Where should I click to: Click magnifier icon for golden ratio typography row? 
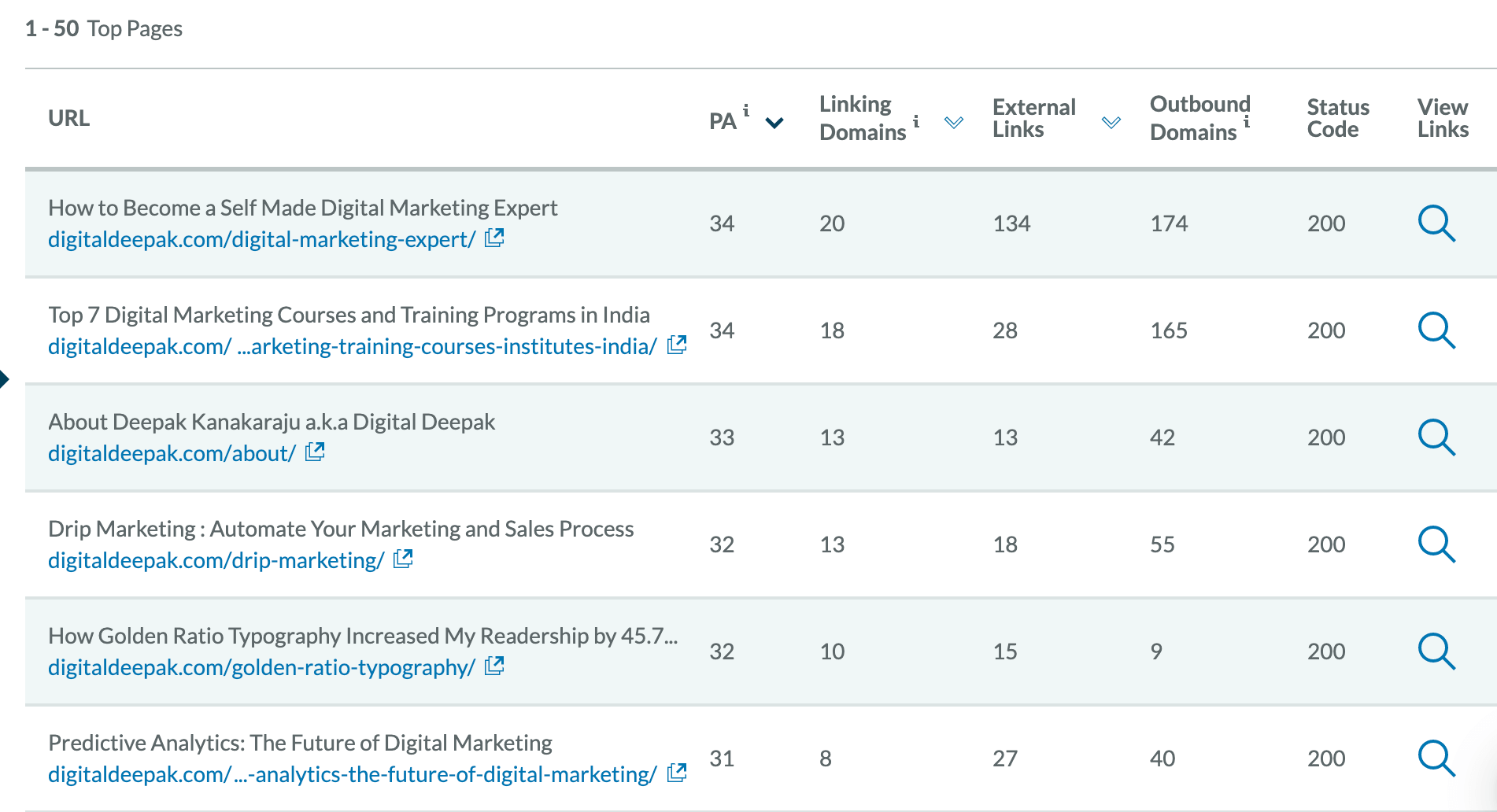click(x=1436, y=651)
